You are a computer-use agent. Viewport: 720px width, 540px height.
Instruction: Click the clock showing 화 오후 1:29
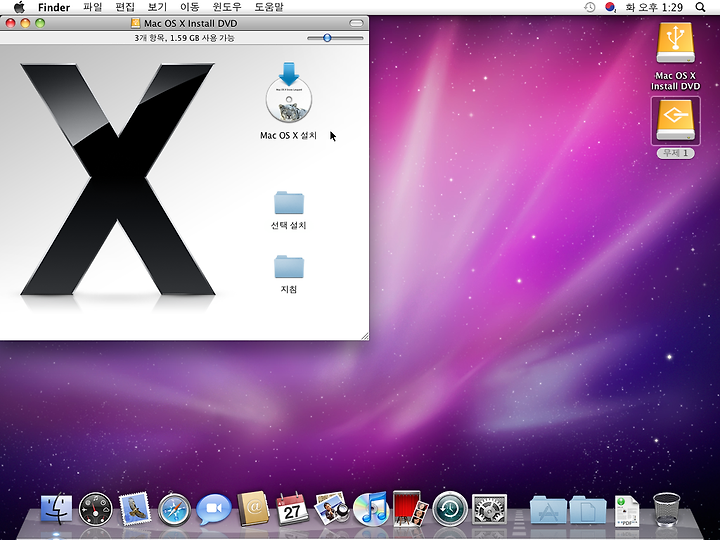click(654, 7)
